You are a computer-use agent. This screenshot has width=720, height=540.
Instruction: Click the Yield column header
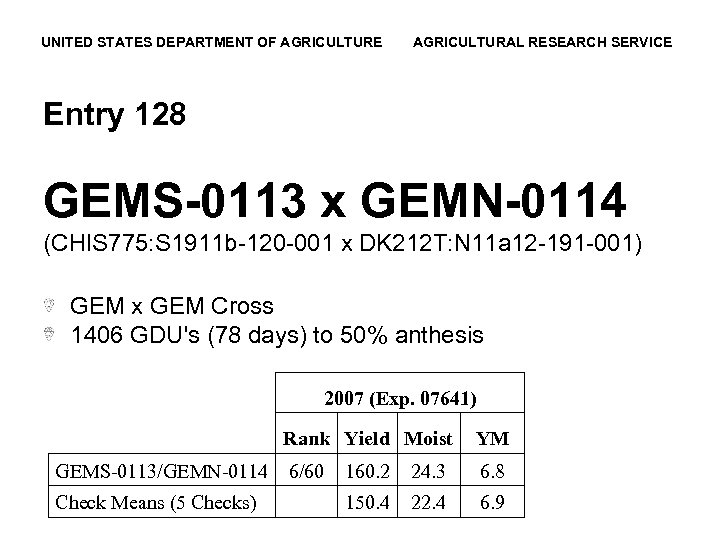click(x=369, y=437)
